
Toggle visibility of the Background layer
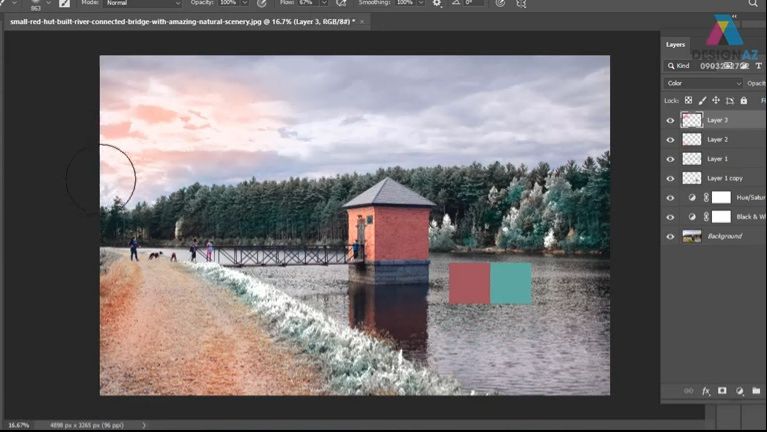670,236
